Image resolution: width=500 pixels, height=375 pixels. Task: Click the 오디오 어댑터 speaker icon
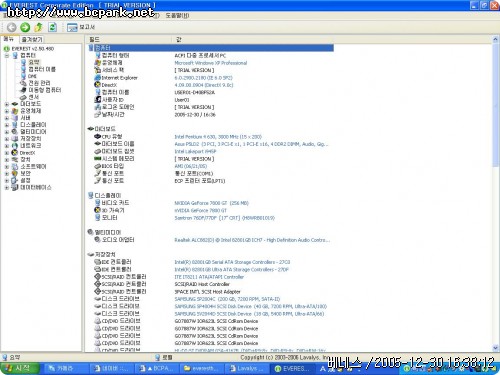tap(97, 240)
